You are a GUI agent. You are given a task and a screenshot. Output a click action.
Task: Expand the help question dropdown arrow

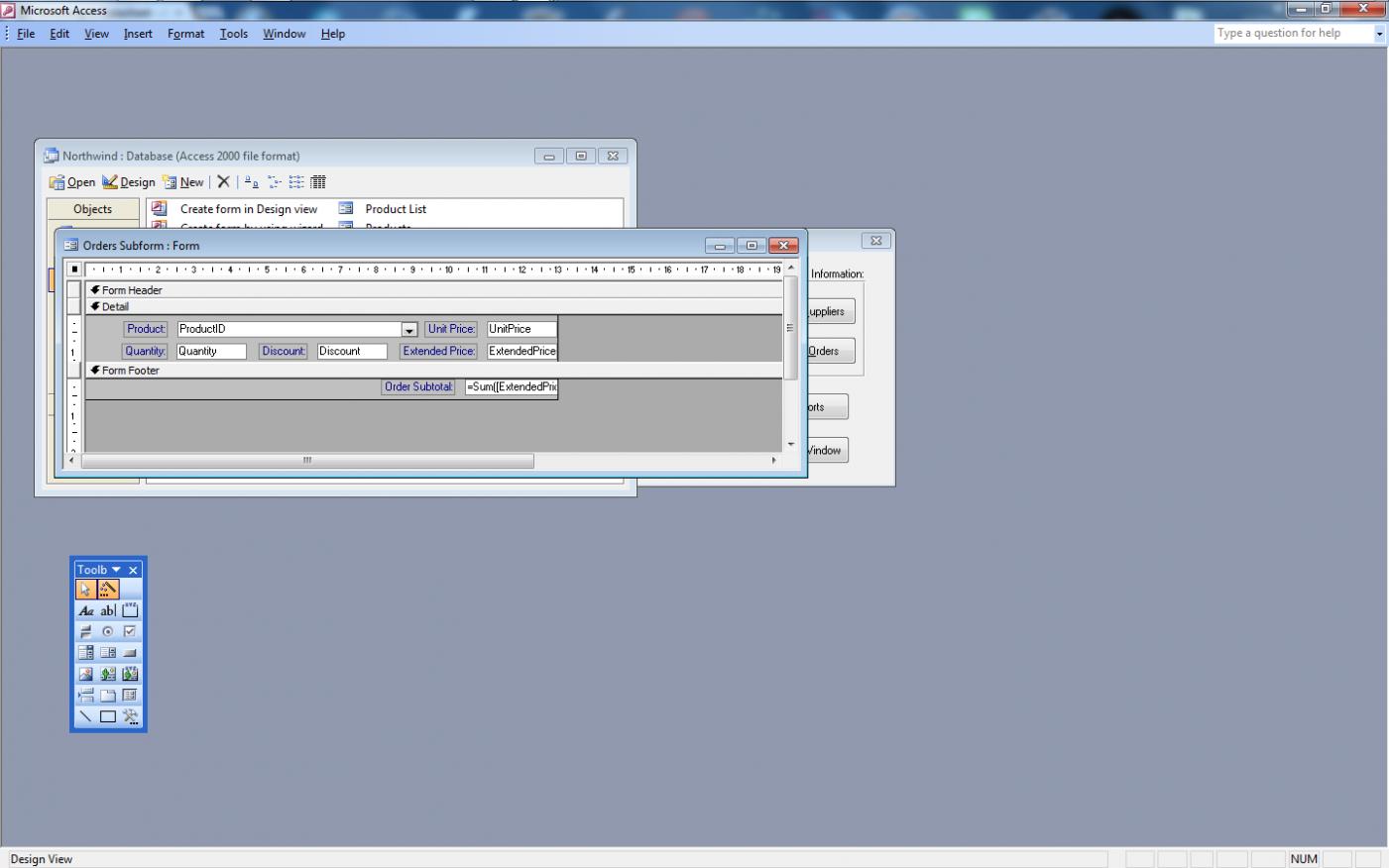(1379, 34)
